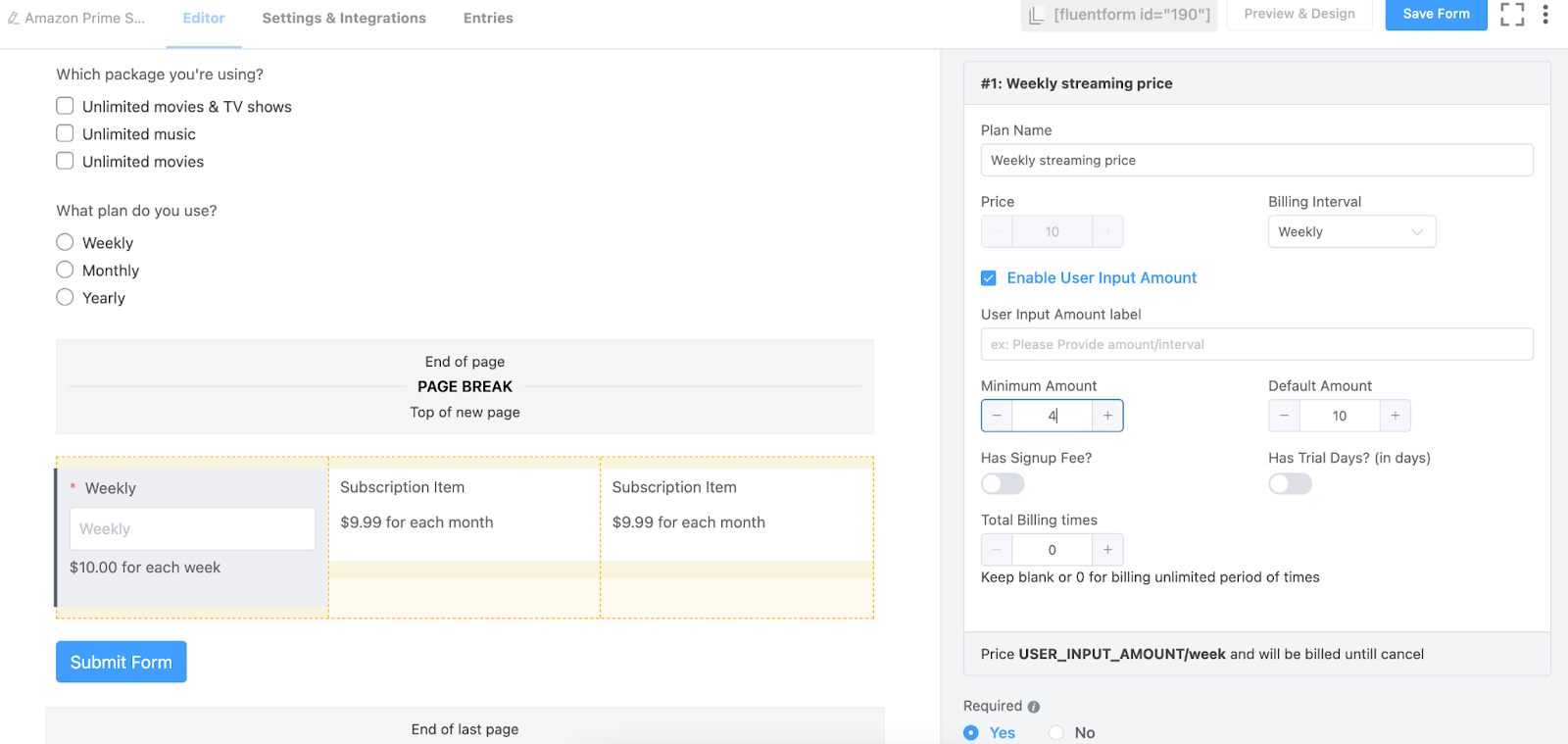
Task: Toggle the Has Signup Fee switch
Action: coord(1003,484)
